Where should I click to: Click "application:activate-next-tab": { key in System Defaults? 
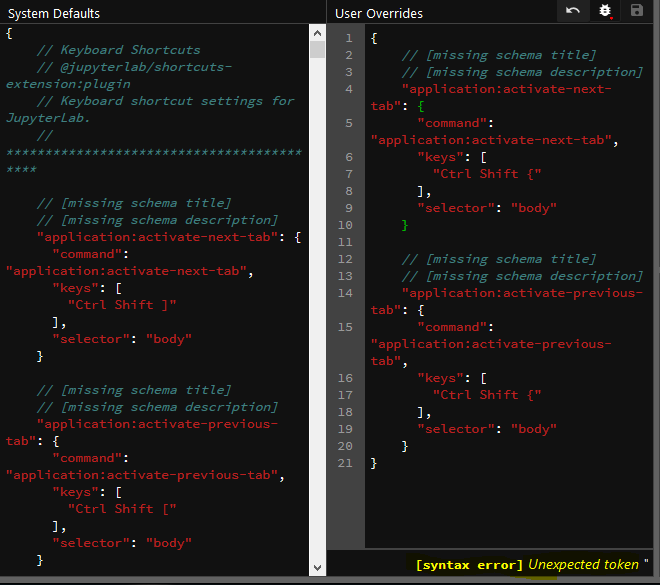click(x=169, y=237)
